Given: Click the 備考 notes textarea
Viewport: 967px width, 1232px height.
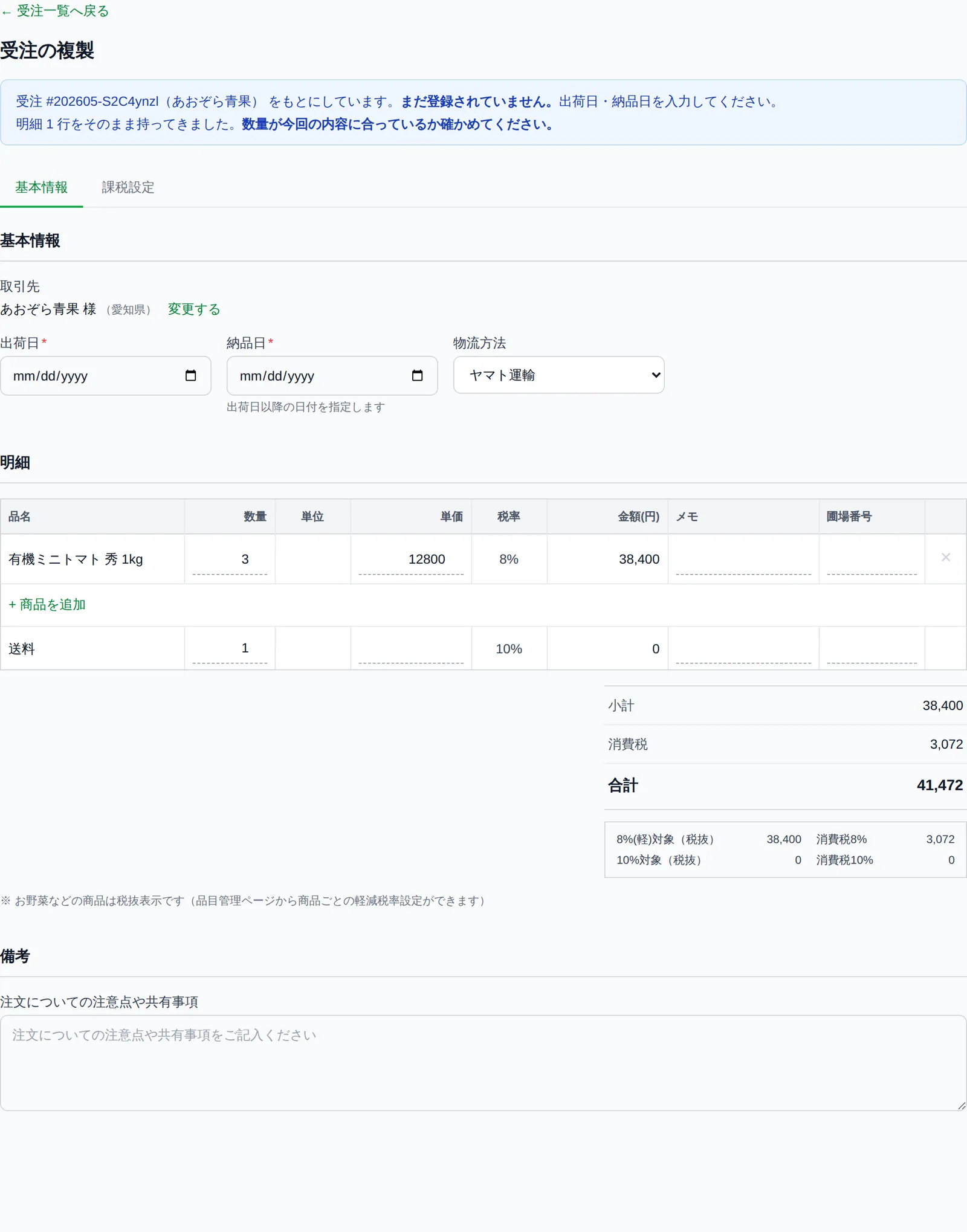Looking at the screenshot, I should tap(483, 1063).
